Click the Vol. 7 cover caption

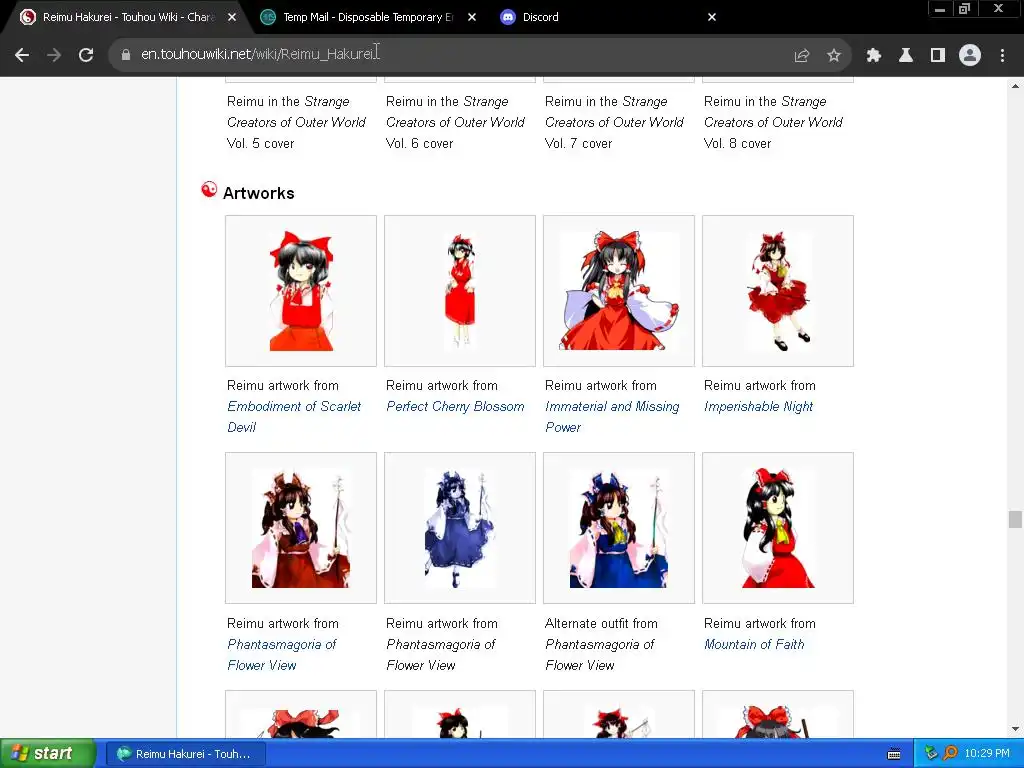pyautogui.click(x=614, y=122)
